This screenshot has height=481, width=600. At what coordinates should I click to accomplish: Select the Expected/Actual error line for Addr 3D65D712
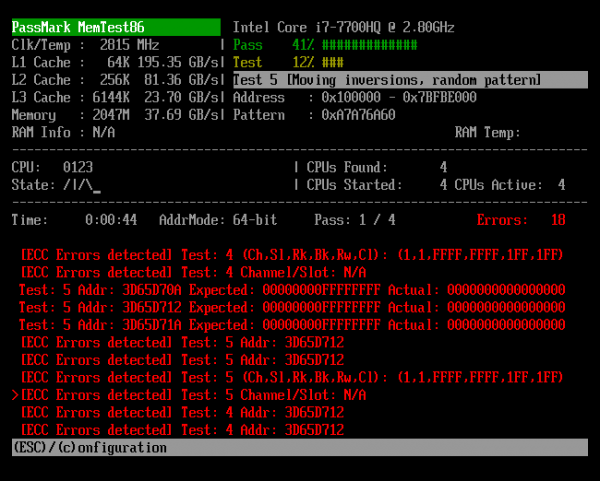tap(292, 307)
